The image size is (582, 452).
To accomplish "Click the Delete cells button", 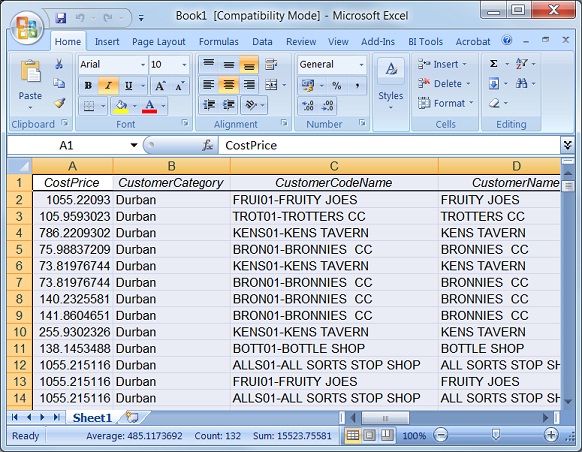I will (x=444, y=83).
